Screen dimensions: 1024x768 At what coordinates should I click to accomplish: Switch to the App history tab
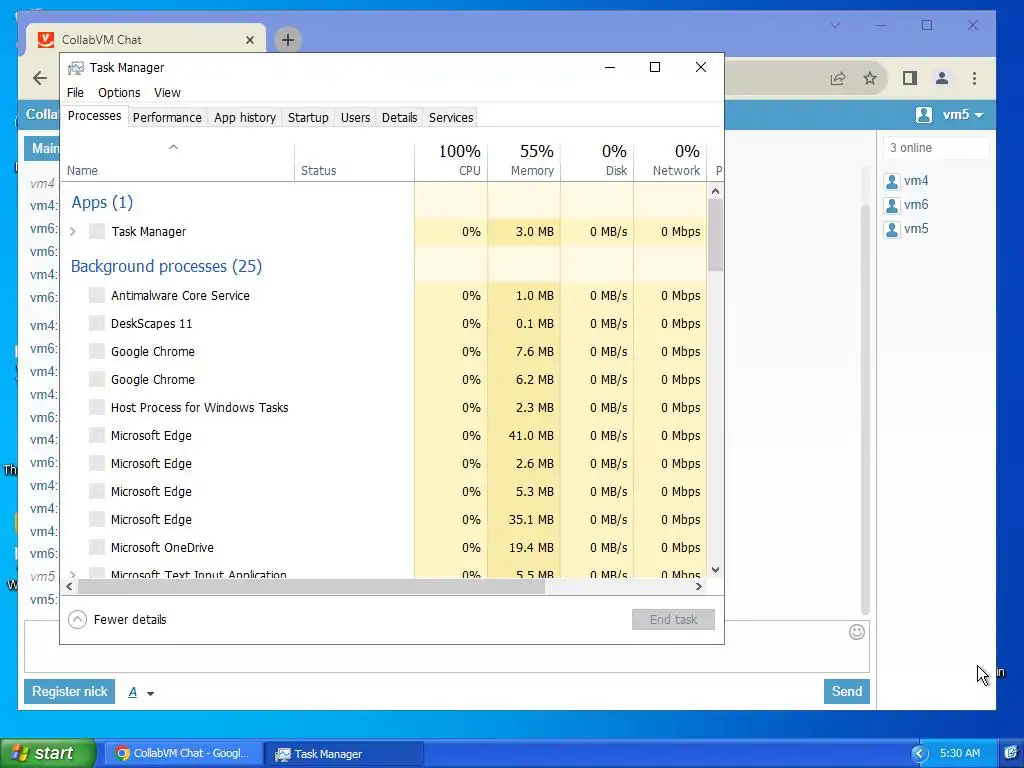click(245, 118)
